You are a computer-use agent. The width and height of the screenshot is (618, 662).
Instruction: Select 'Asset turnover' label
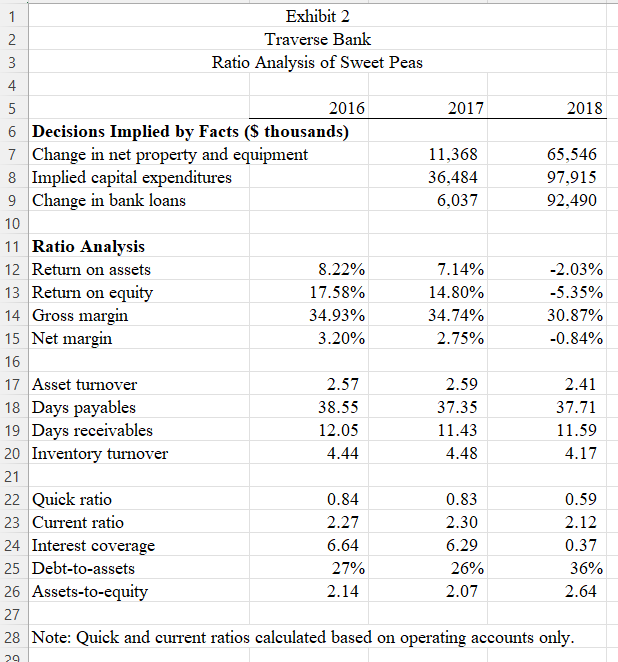pyautogui.click(x=84, y=385)
